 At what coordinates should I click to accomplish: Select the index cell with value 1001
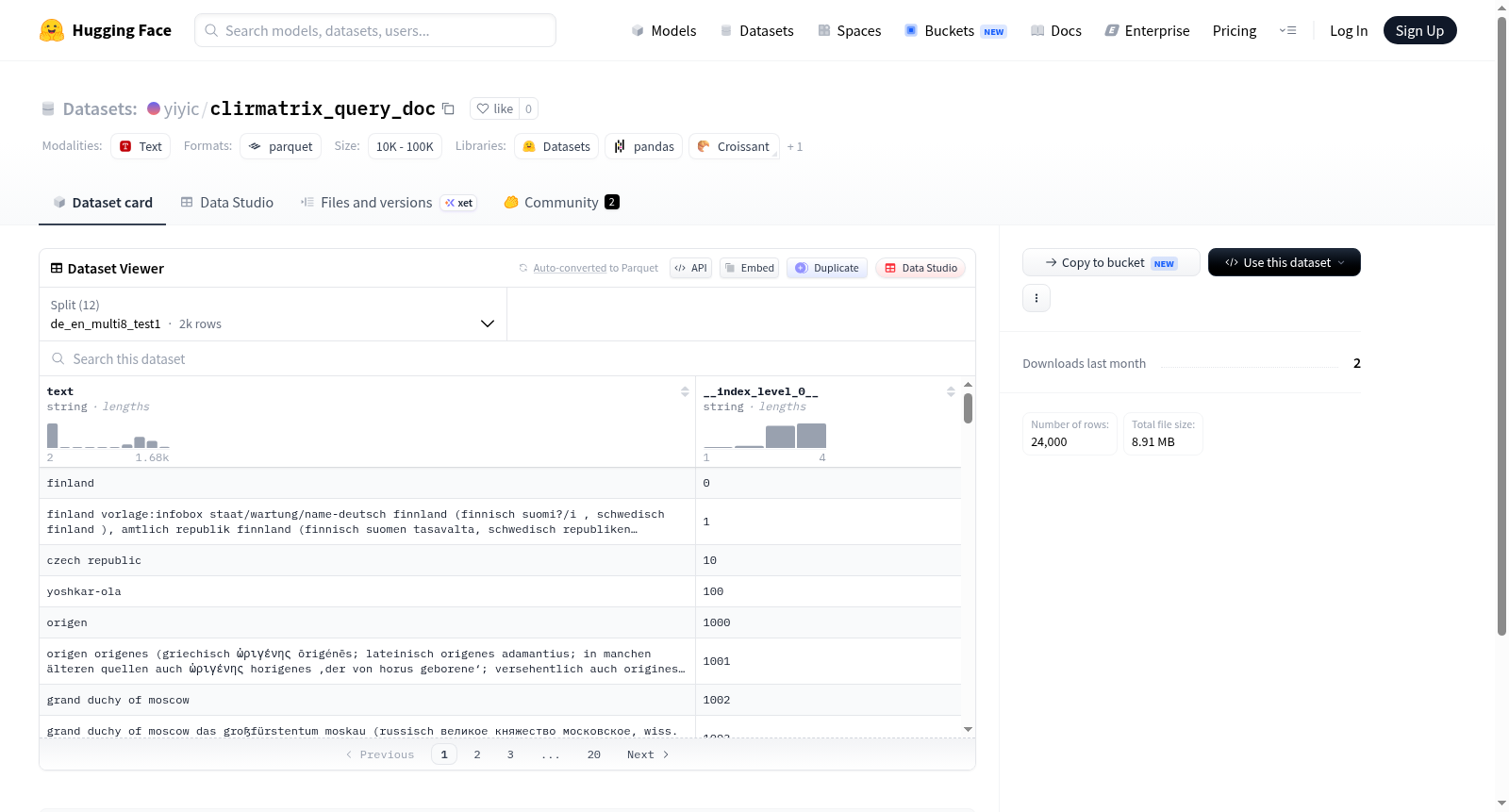click(x=828, y=661)
